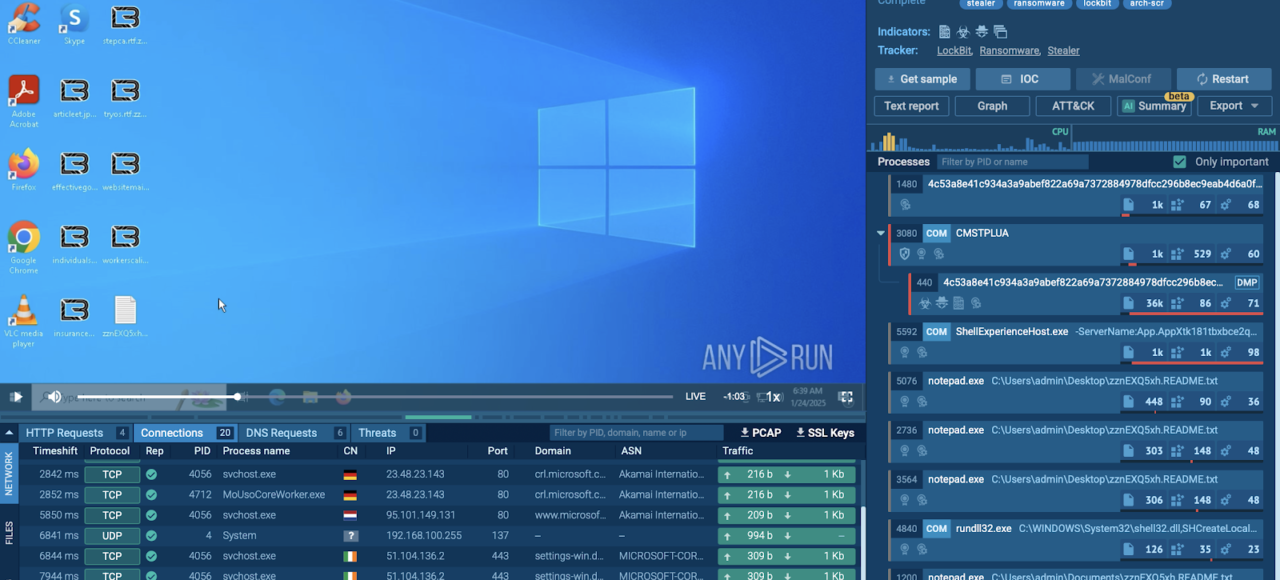Switch to the Connections tab

(184, 433)
